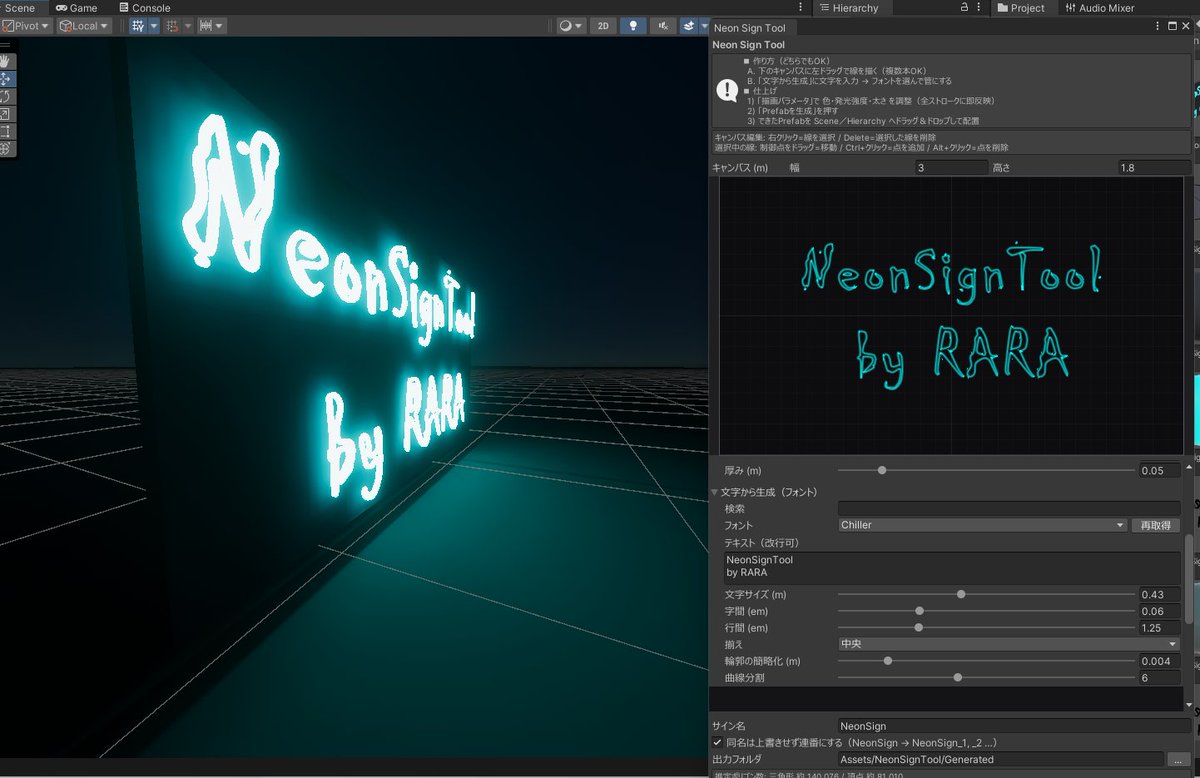1200x778 pixels.
Task: Open Pivot handle position dropdown
Action: 26,26
